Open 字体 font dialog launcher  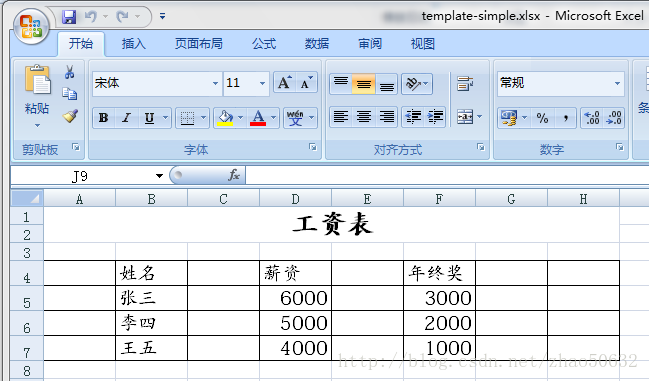313,147
